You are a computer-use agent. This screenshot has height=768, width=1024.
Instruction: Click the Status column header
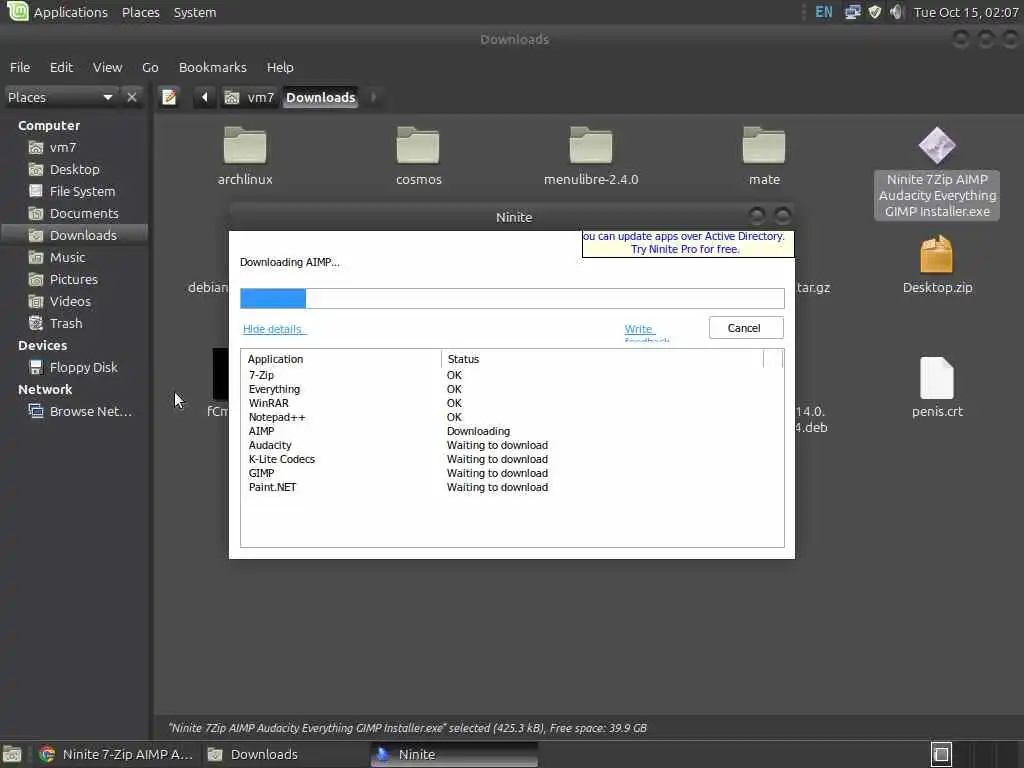[602, 359]
